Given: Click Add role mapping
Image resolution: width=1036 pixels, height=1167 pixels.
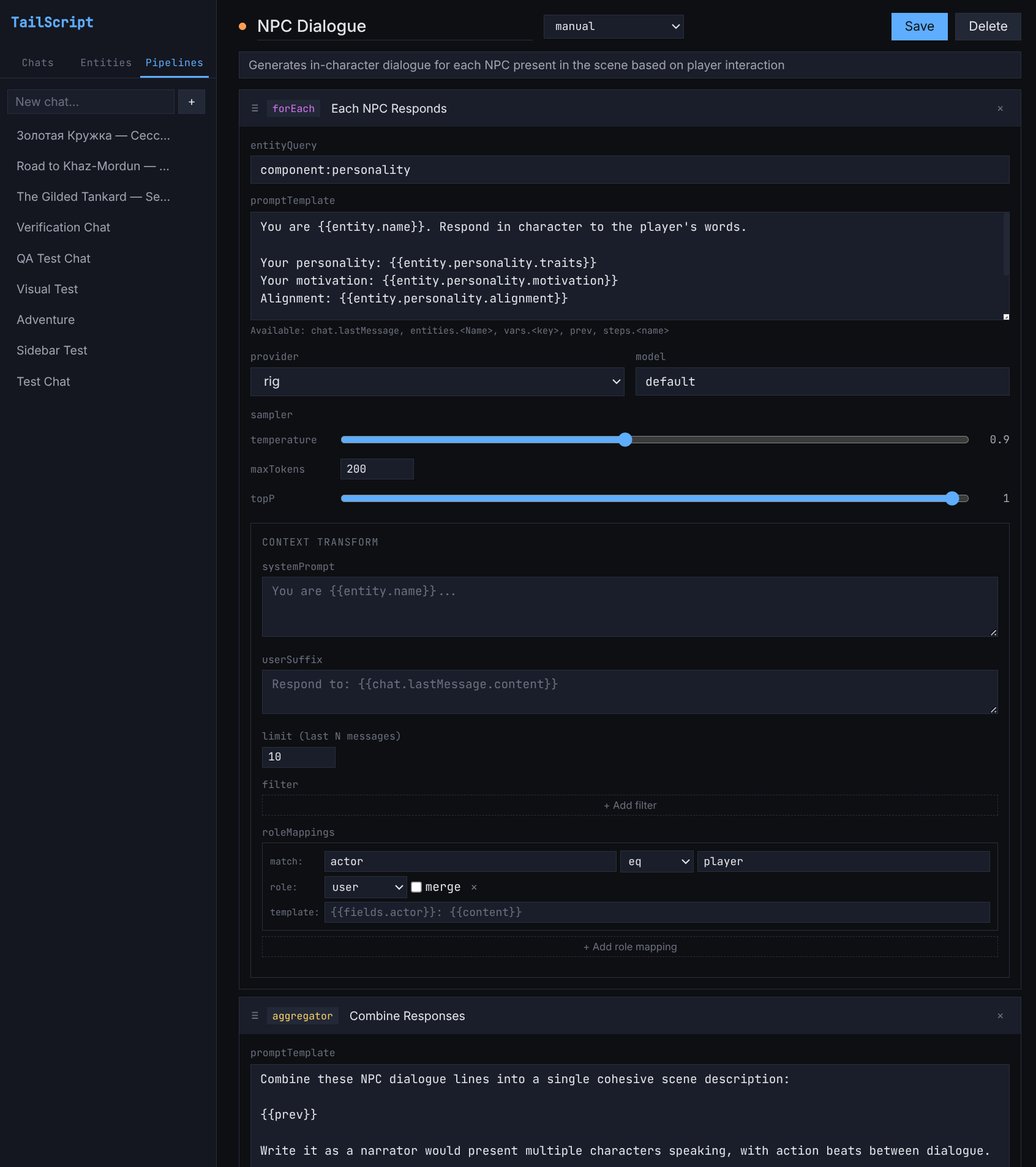Looking at the screenshot, I should [x=629, y=947].
